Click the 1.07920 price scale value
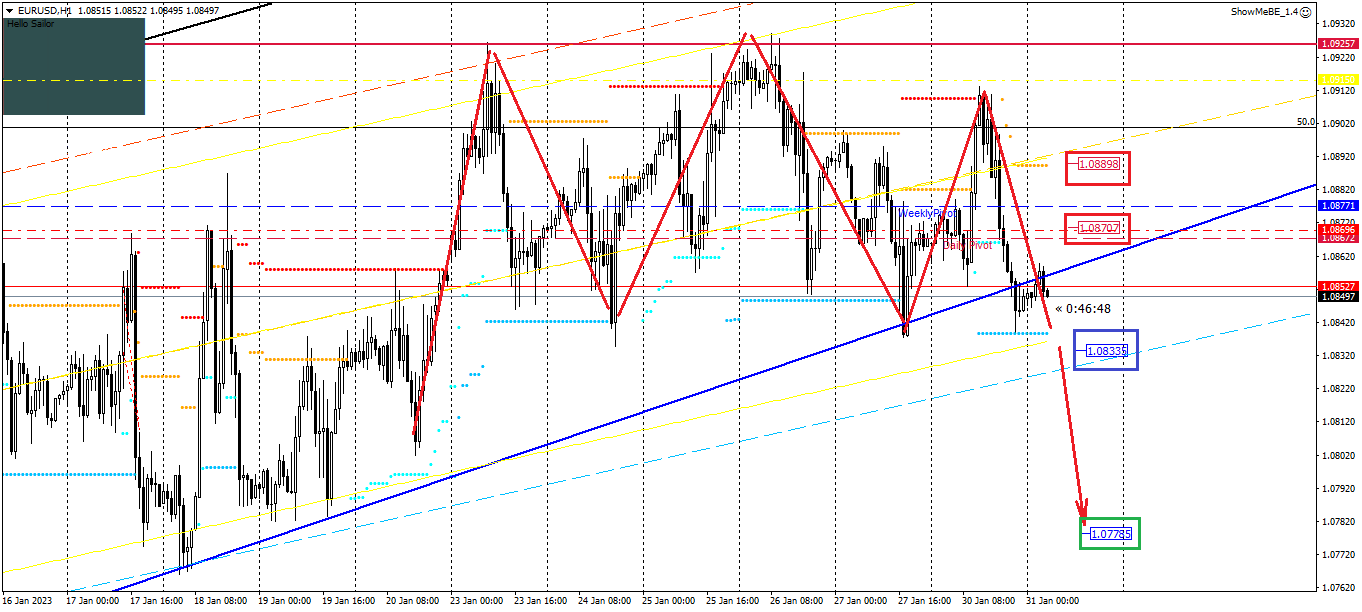1362x612 pixels. pyautogui.click(x=1338, y=488)
